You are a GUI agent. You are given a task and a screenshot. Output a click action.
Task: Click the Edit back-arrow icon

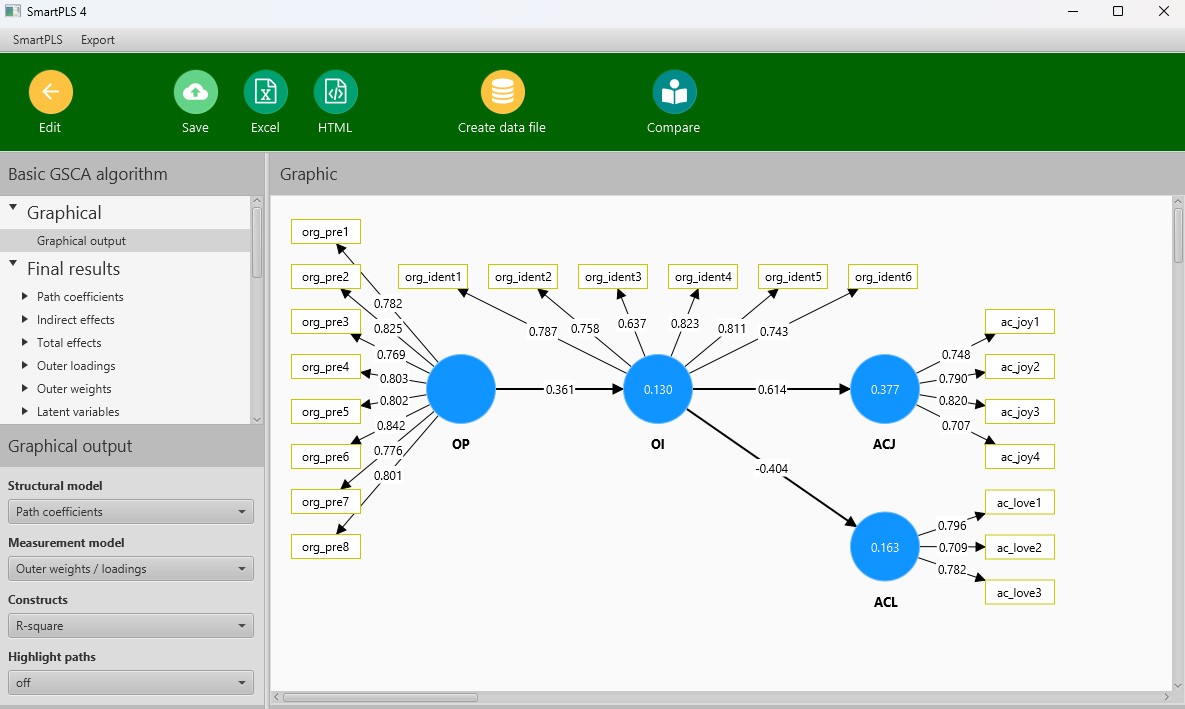coord(50,93)
